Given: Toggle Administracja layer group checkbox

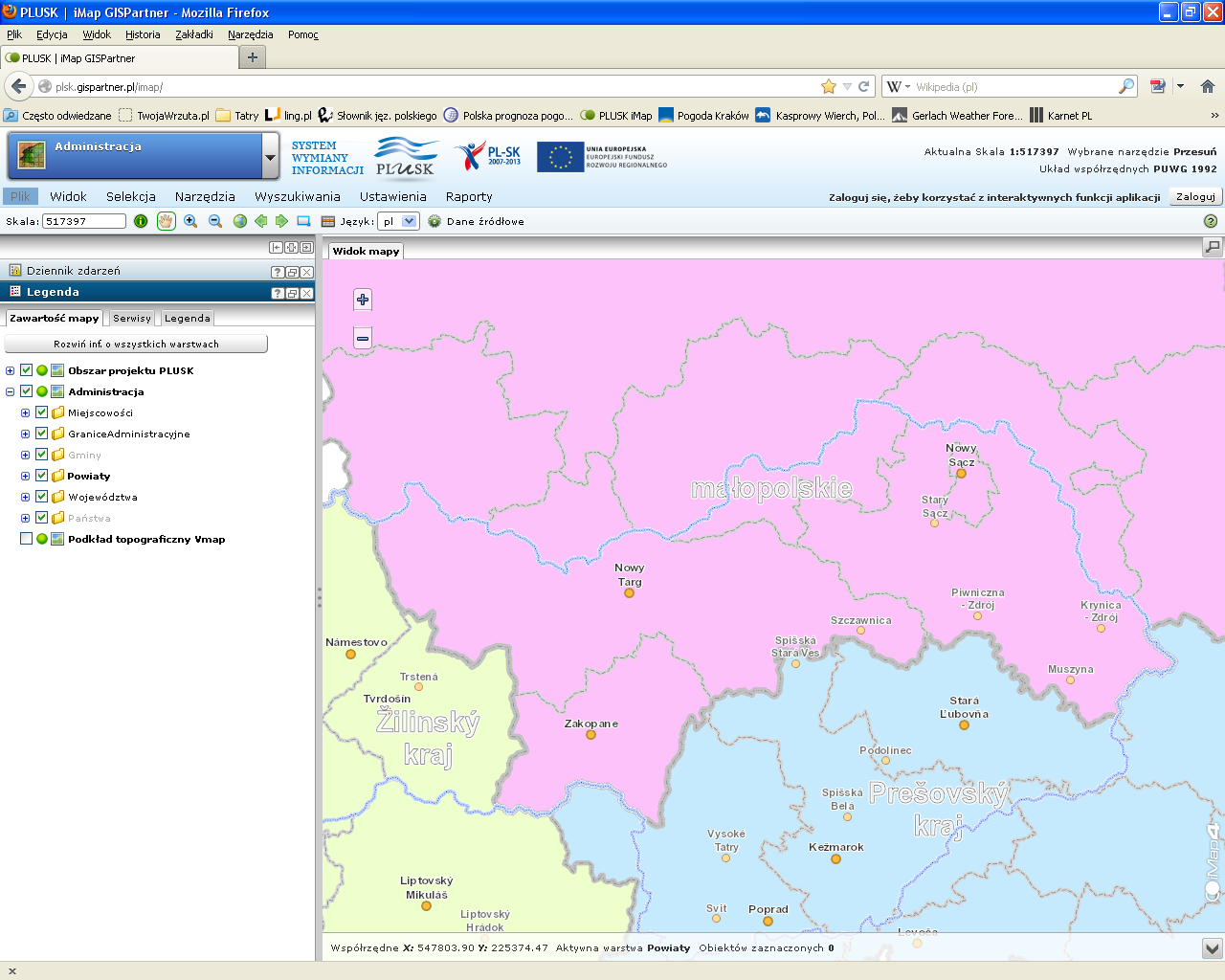Looking at the screenshot, I should pyautogui.click(x=27, y=391).
